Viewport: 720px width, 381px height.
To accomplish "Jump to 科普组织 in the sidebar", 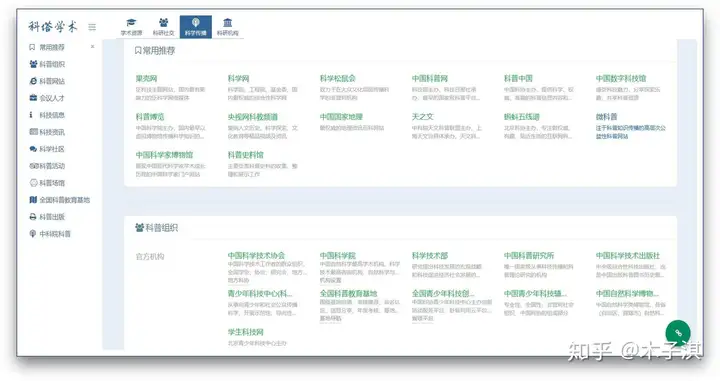I will tap(47, 64).
